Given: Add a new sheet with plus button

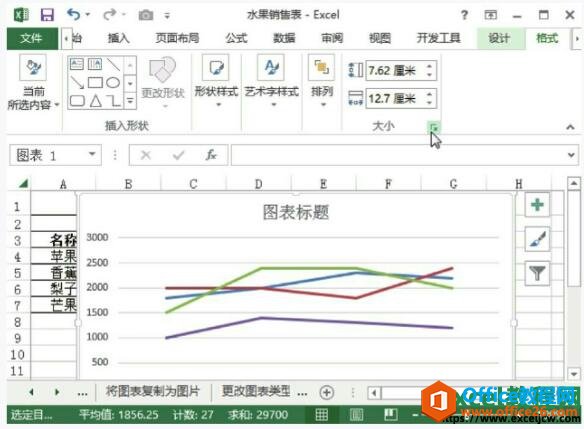Looking at the screenshot, I should pos(327,392).
